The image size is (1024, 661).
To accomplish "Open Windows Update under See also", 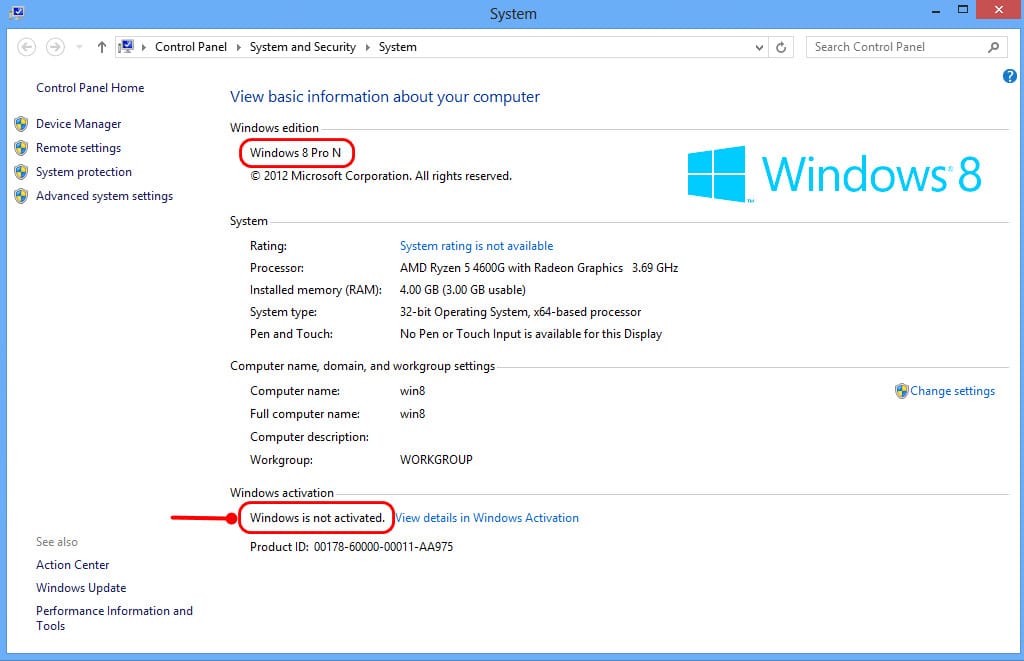I will tap(81, 588).
